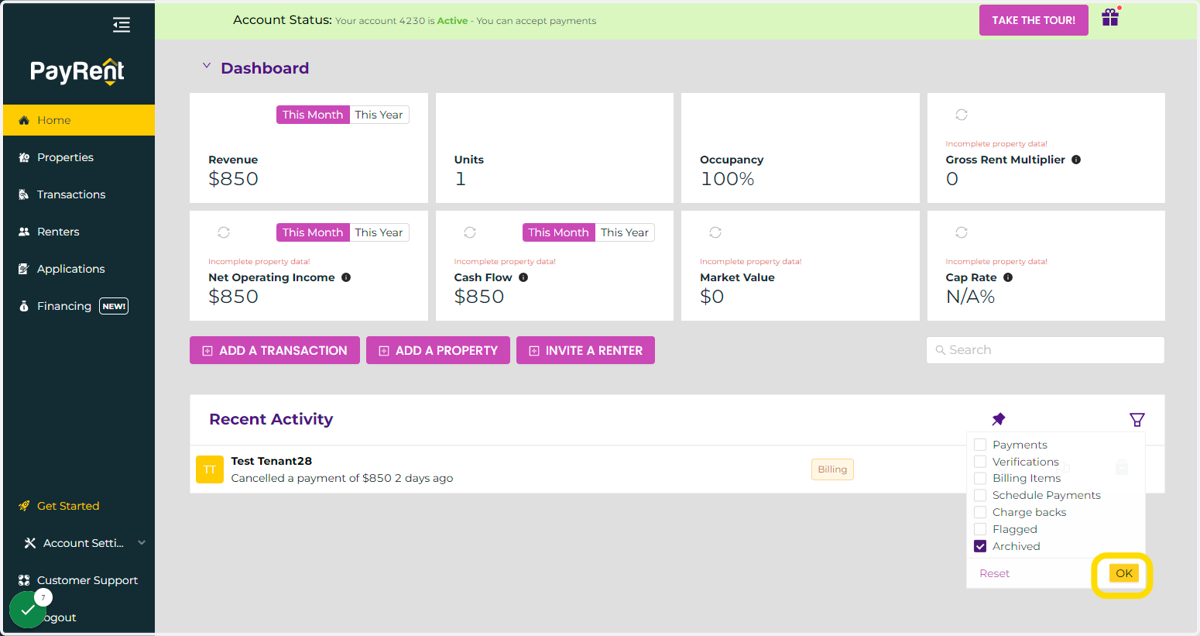Switch Revenue to This Year
The height and width of the screenshot is (636, 1200).
pyautogui.click(x=379, y=115)
